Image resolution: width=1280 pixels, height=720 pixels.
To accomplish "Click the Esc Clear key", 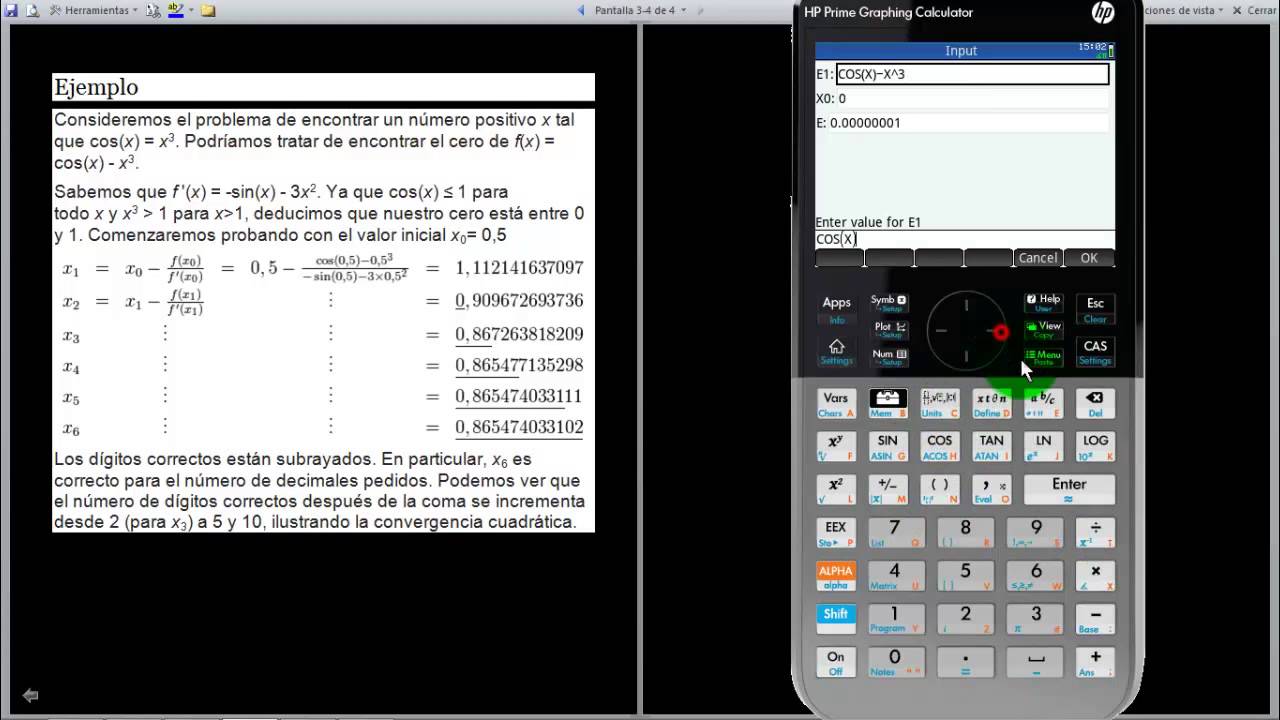I will tap(1095, 308).
